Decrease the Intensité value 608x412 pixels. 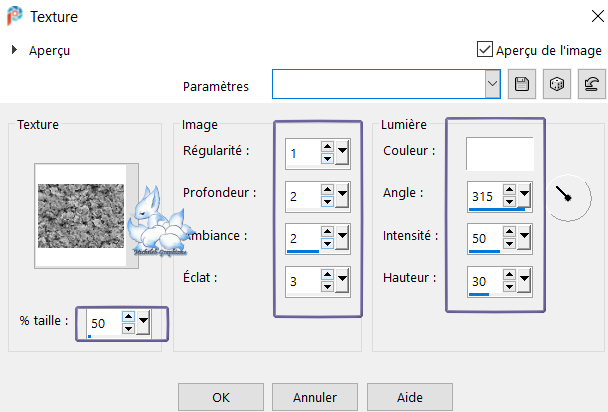coord(509,244)
